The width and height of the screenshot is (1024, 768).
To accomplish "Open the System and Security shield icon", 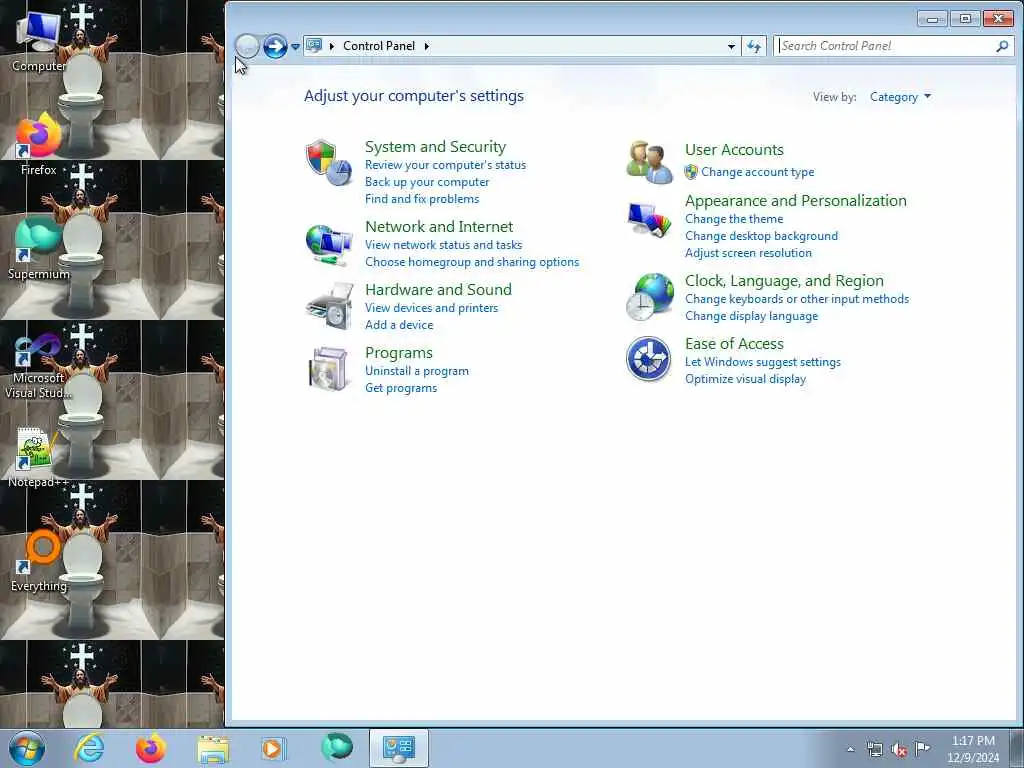I will [x=329, y=163].
